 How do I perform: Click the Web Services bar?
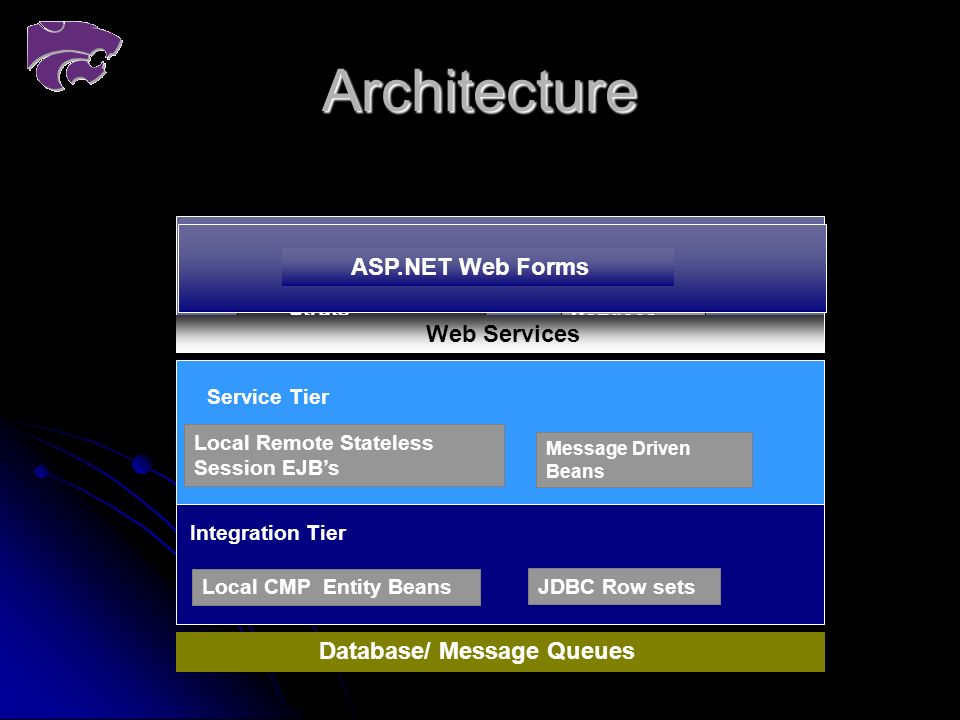point(500,334)
